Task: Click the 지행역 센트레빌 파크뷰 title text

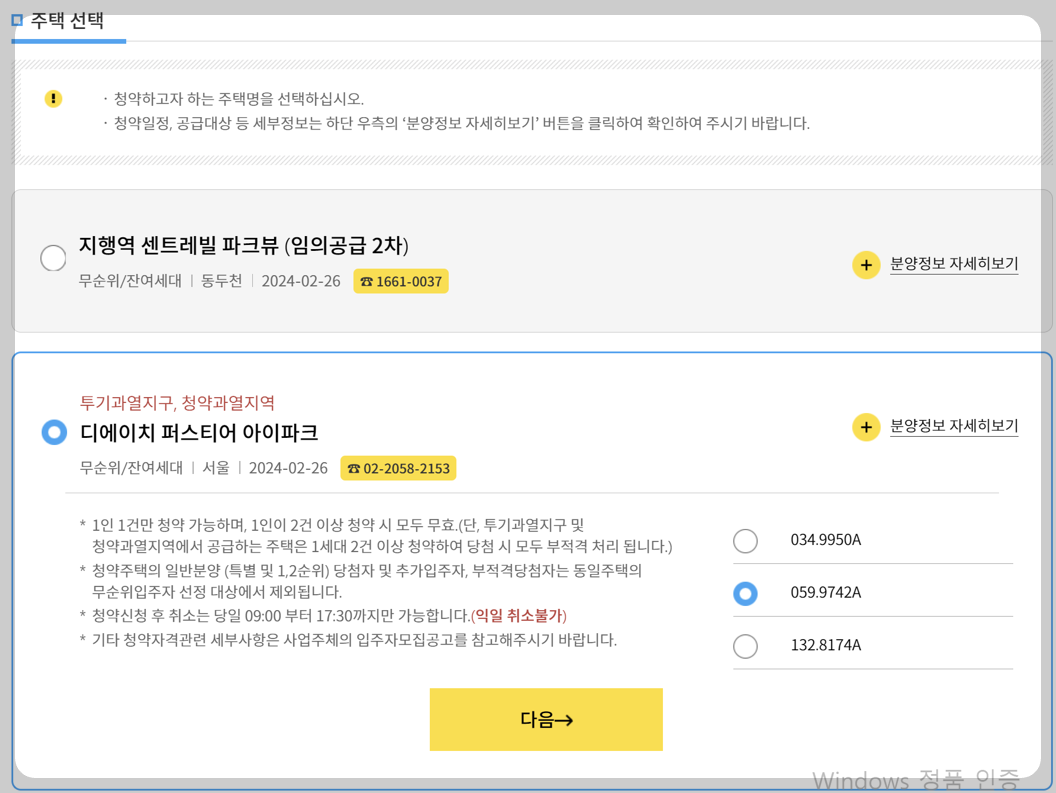Action: coord(244,245)
